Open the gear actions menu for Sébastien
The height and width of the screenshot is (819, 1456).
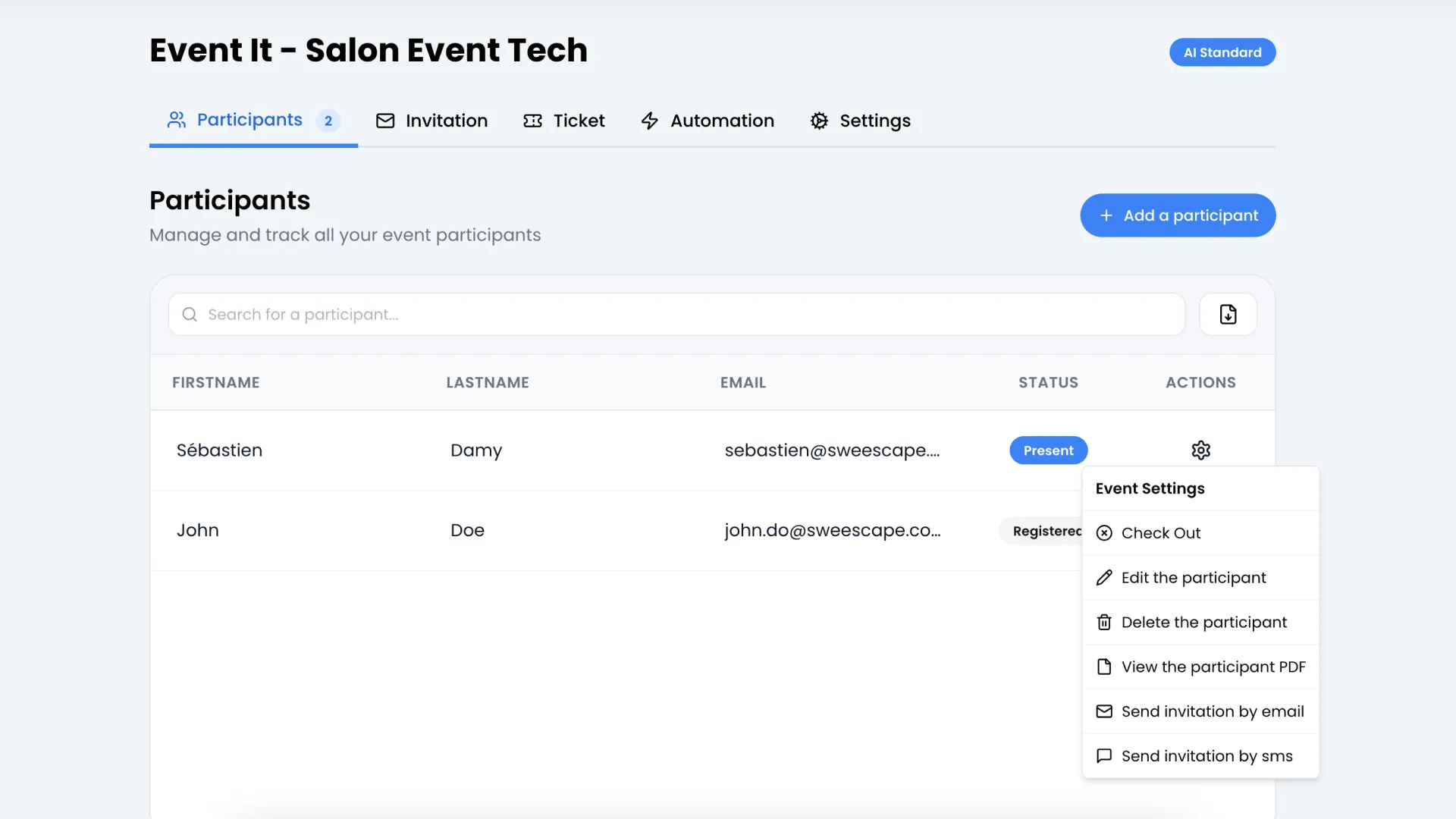[x=1200, y=450]
